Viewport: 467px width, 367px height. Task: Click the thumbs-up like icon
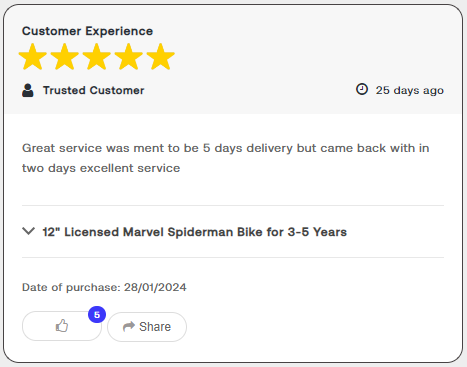coord(62,326)
